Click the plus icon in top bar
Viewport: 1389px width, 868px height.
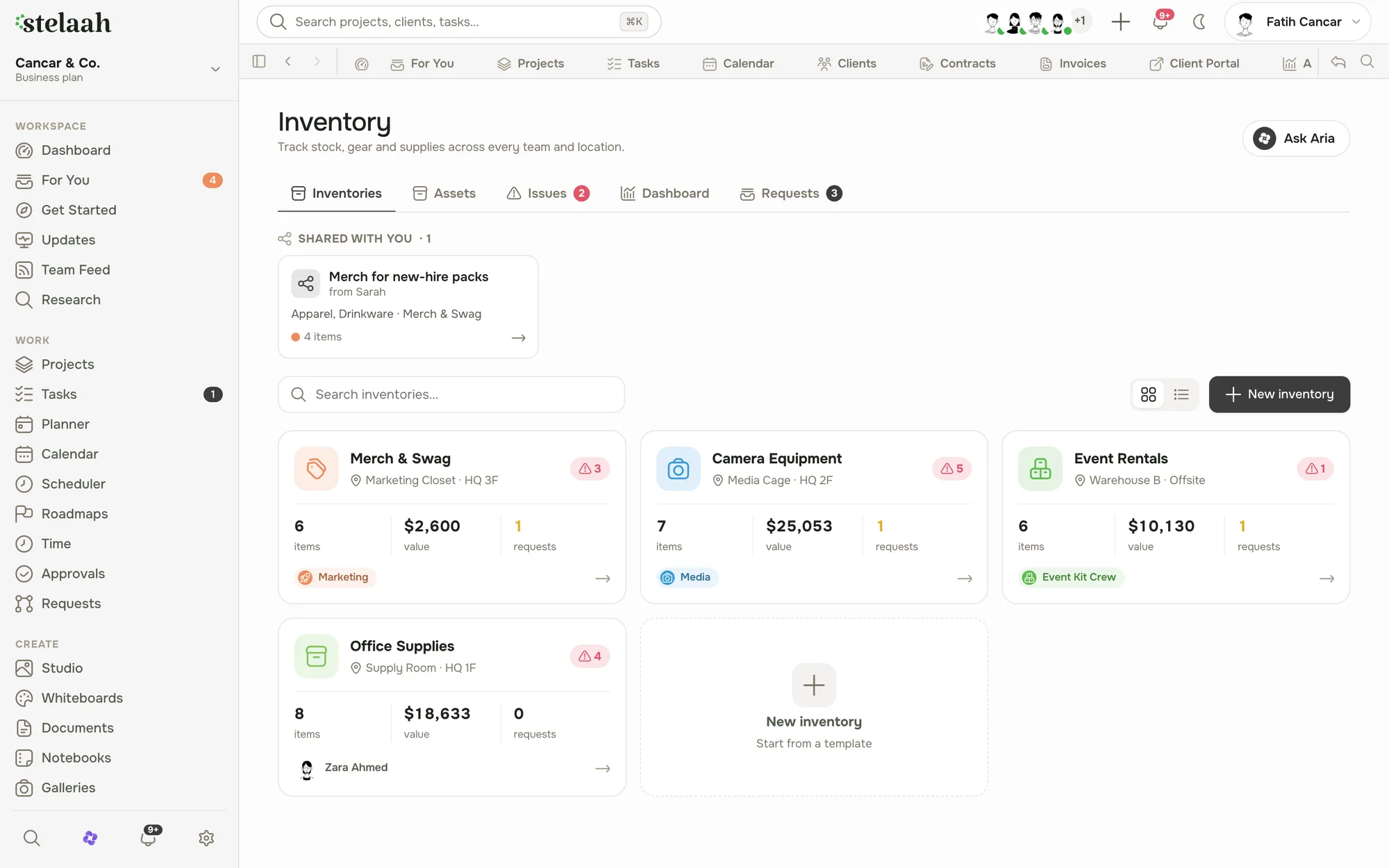(x=1120, y=22)
